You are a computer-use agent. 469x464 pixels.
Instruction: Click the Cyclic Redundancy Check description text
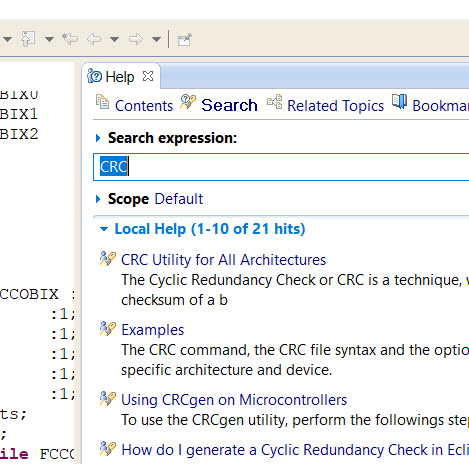(x=295, y=290)
